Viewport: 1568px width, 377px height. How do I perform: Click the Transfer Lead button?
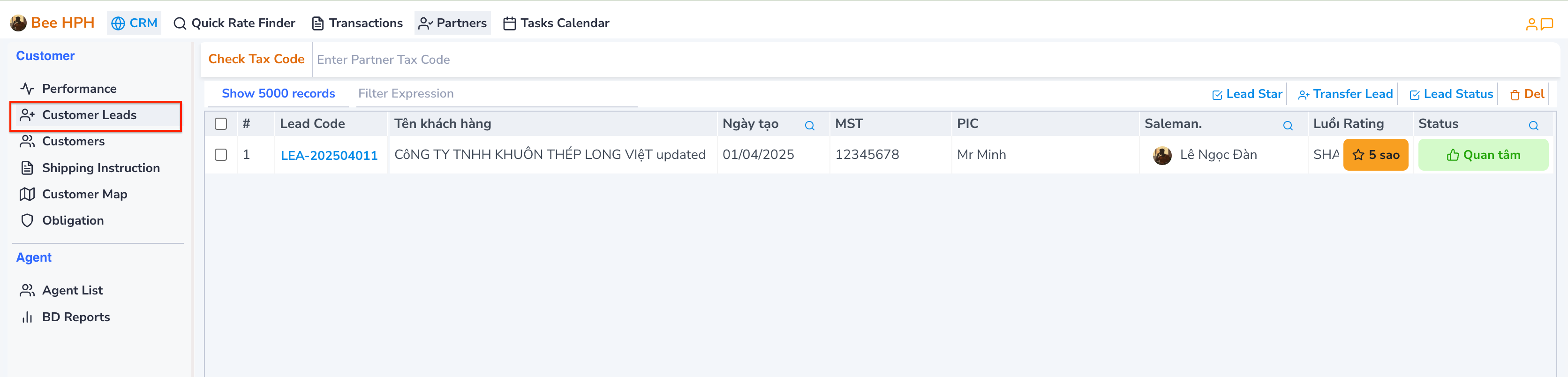pyautogui.click(x=1345, y=94)
